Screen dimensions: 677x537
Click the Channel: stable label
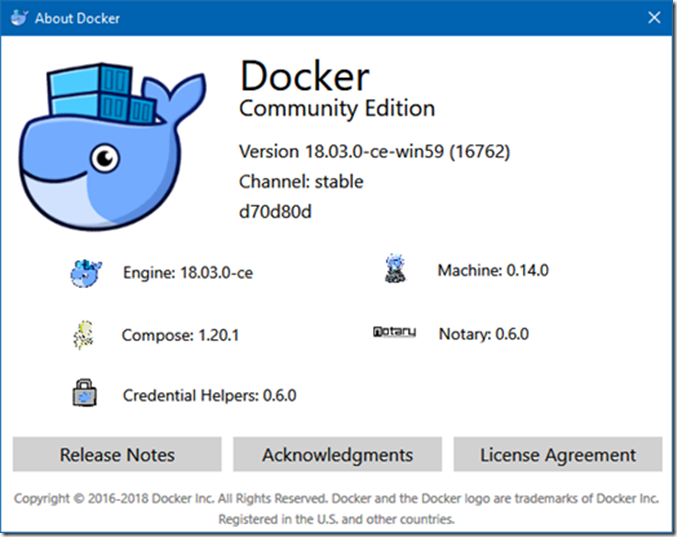301,182
